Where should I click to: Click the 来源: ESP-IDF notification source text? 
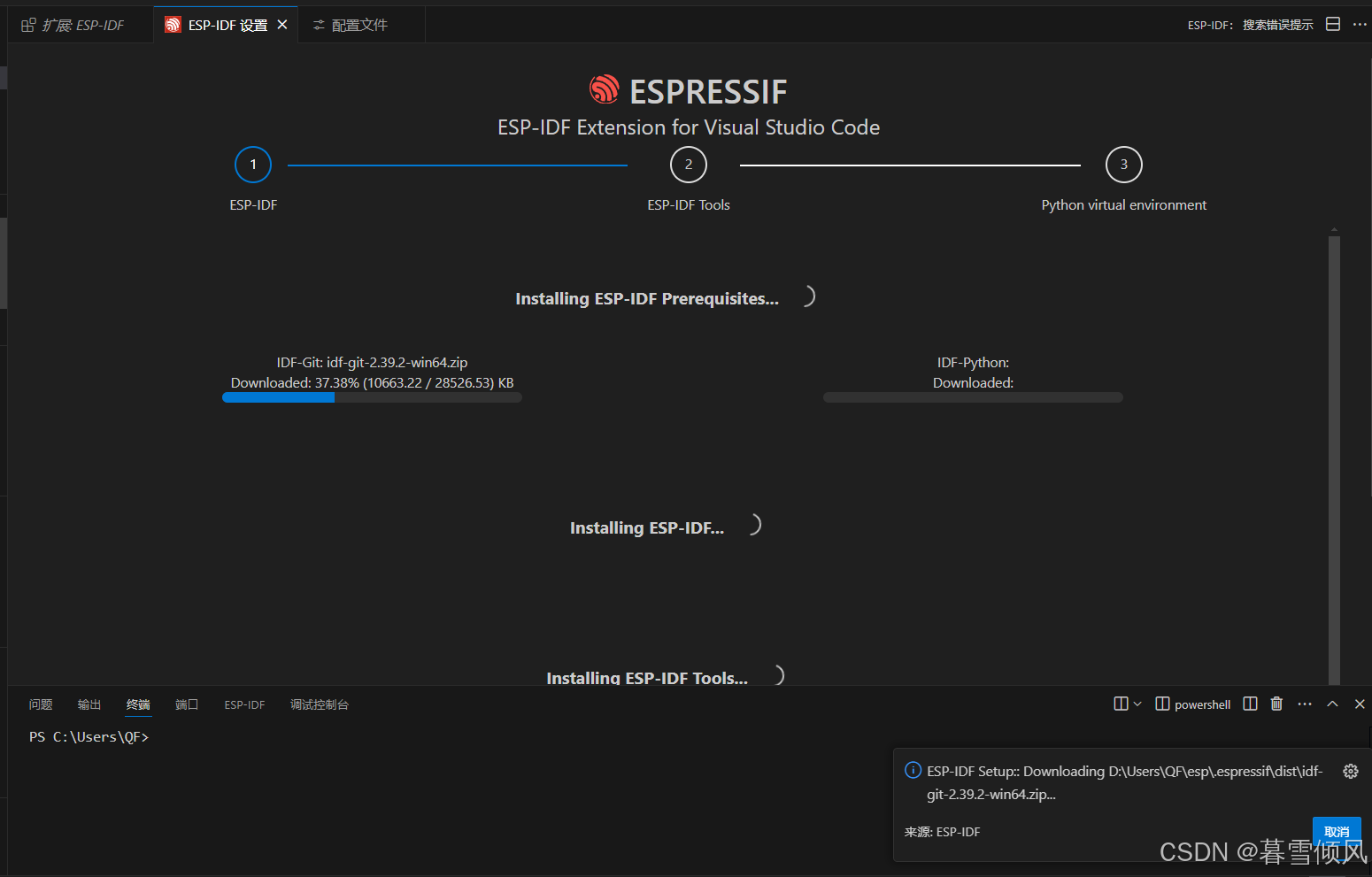click(x=942, y=832)
